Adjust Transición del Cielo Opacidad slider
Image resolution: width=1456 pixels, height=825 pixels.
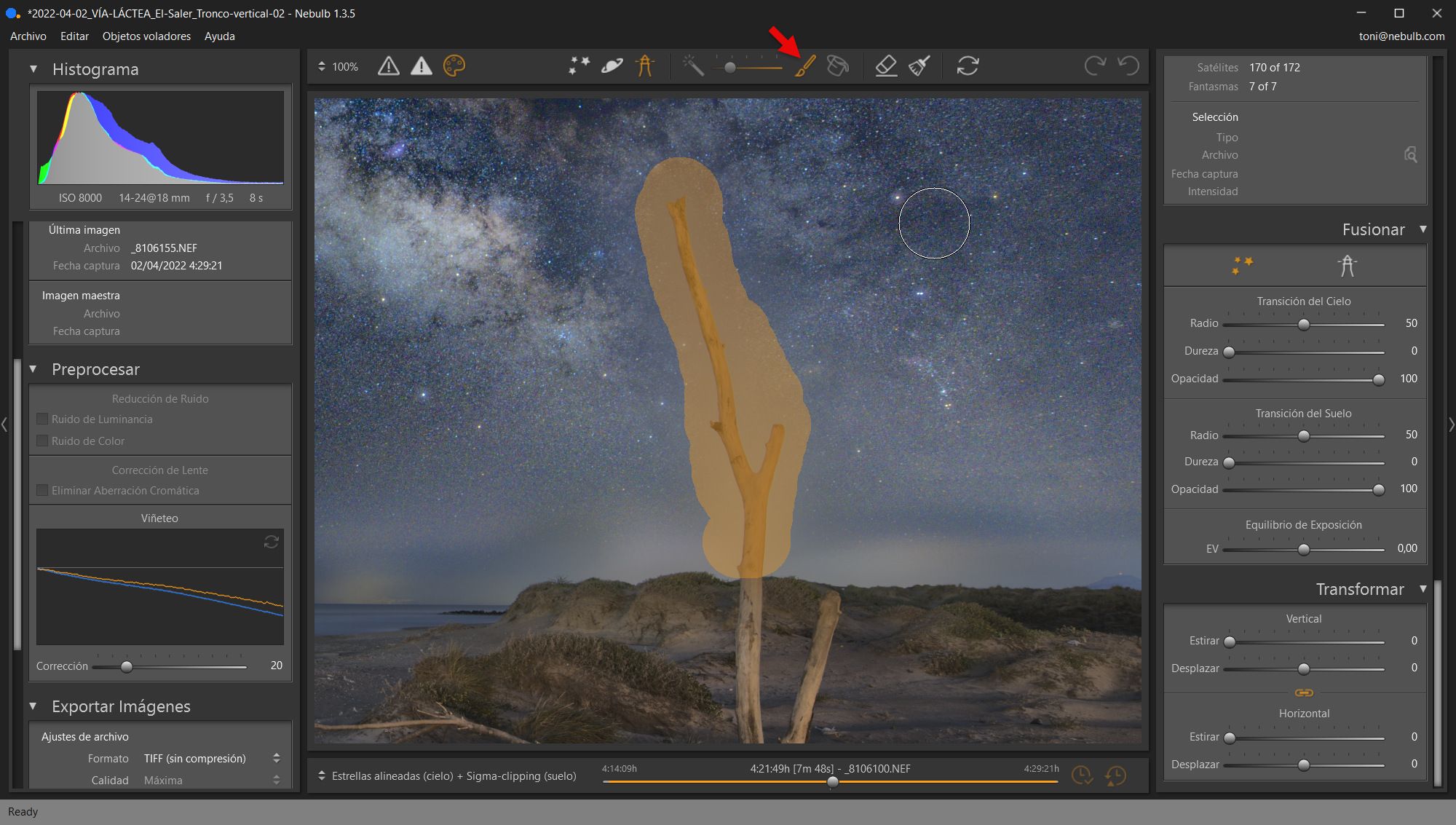pos(1303,380)
